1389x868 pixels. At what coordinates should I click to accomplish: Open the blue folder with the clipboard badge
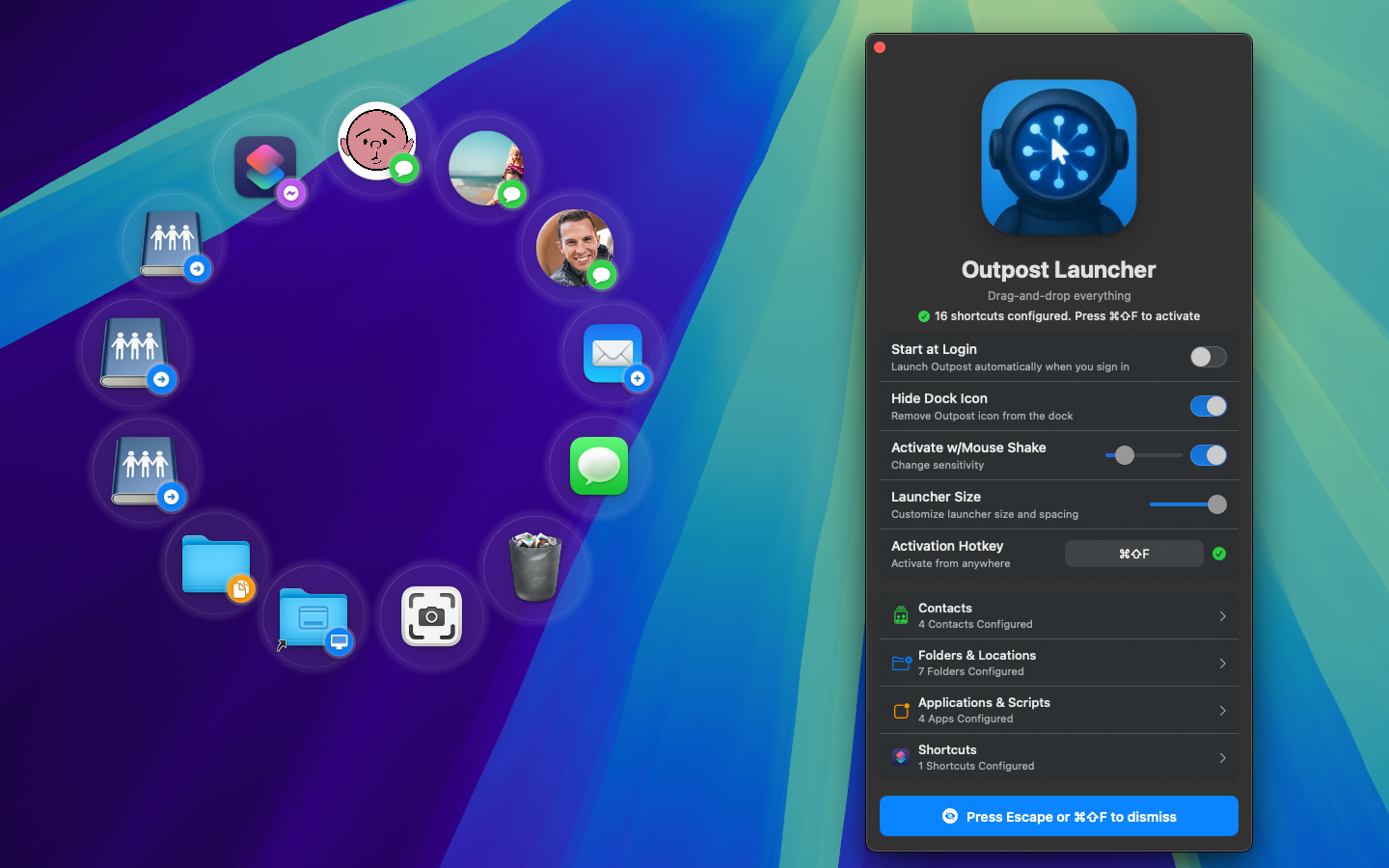tap(216, 564)
